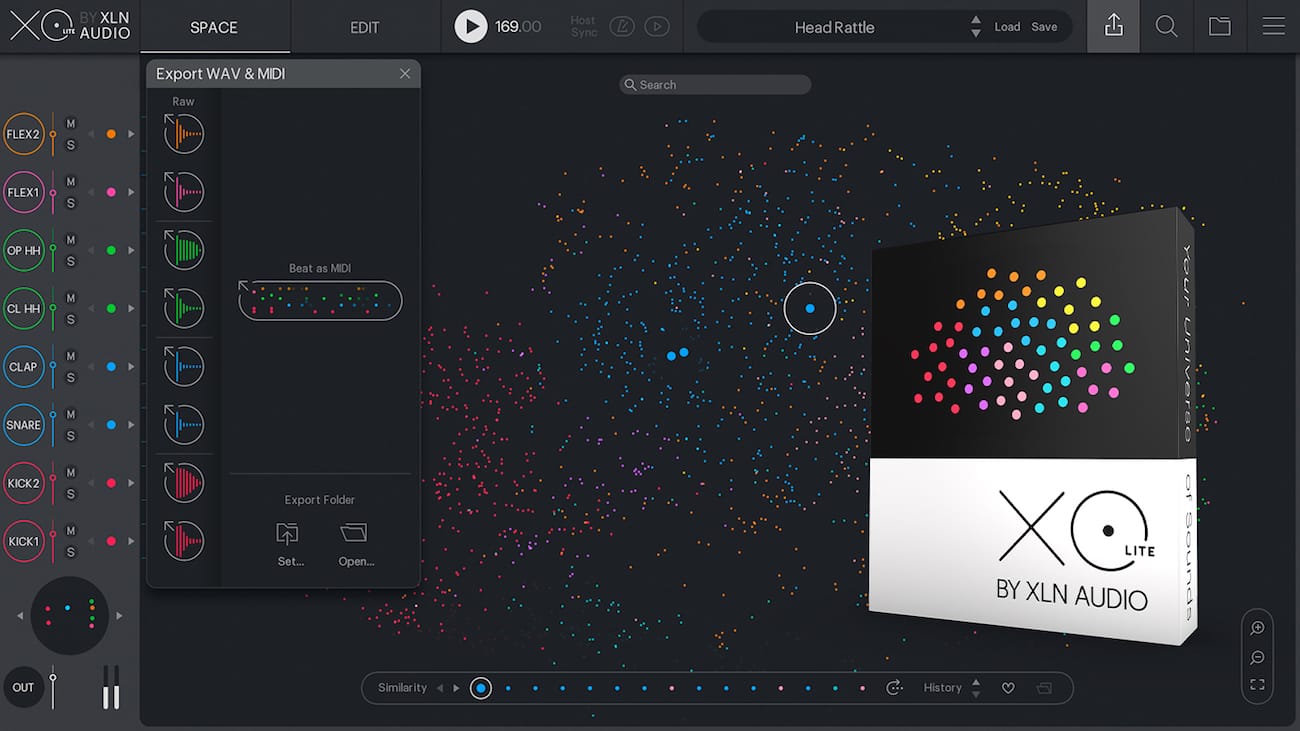Select the SNARE channel button
The height and width of the screenshot is (731, 1300).
coord(24,425)
